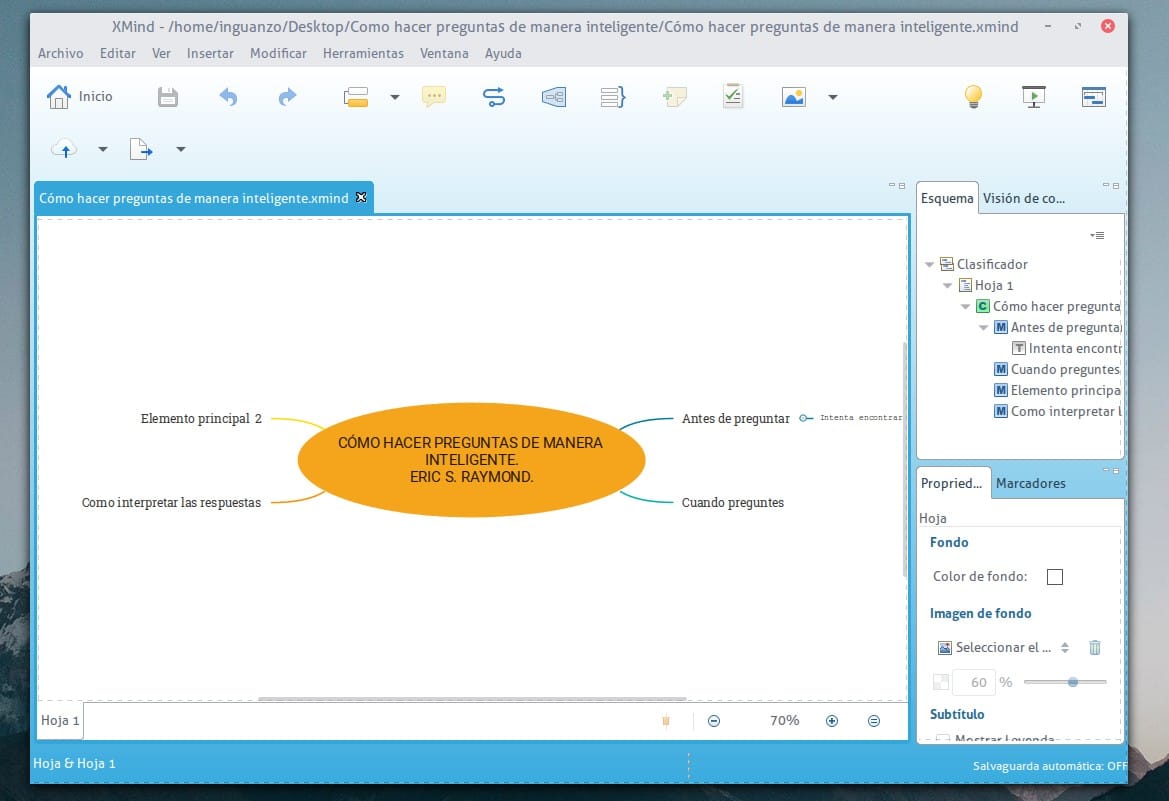Viewport: 1169px width, 801px height.
Task: Add a relationship using the curved arrow icon
Action: click(493, 97)
